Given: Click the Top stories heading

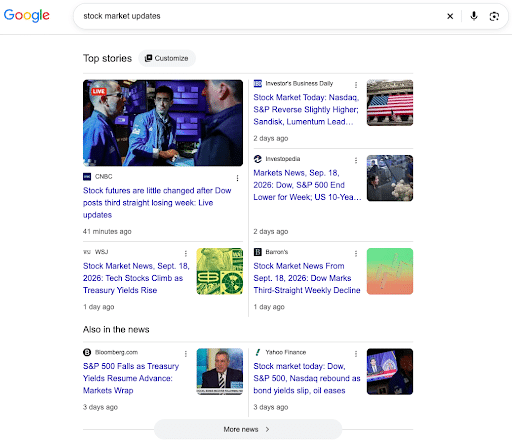Looking at the screenshot, I should click(x=107, y=58).
